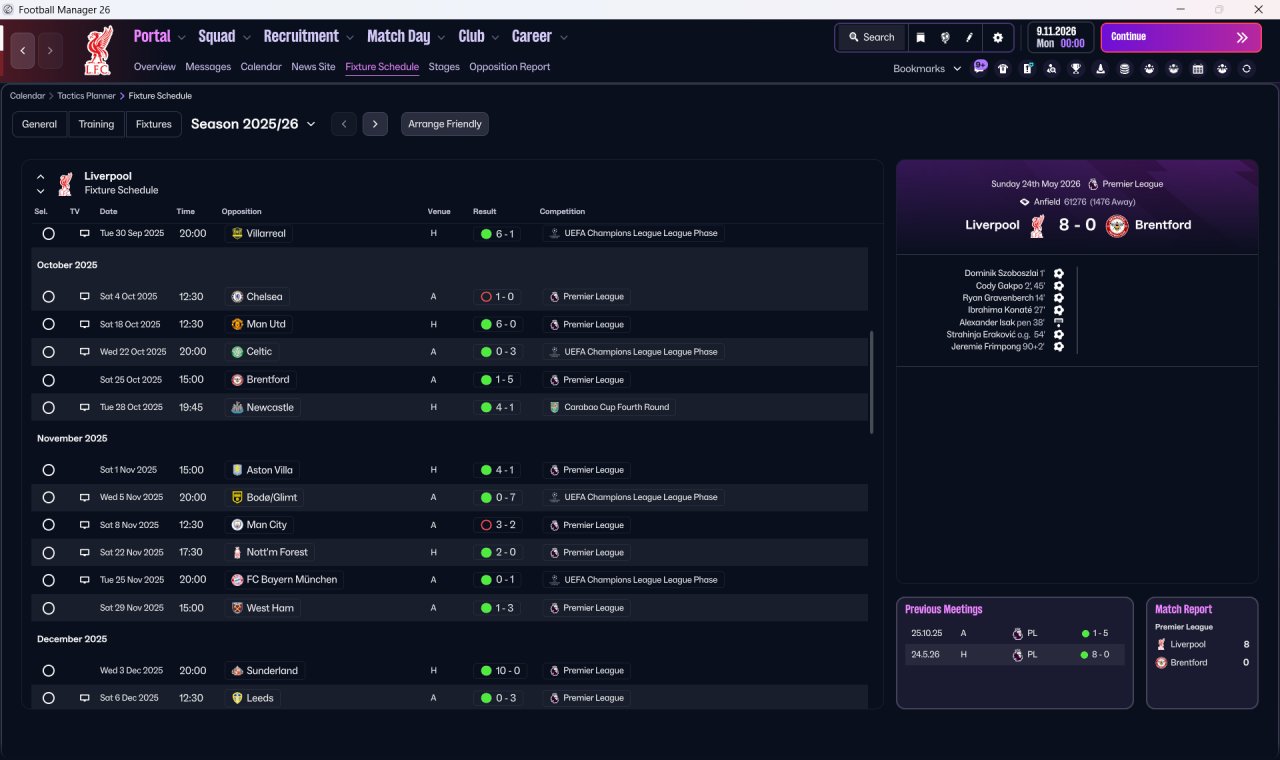
Task: Click the Search button
Action: 871,38
